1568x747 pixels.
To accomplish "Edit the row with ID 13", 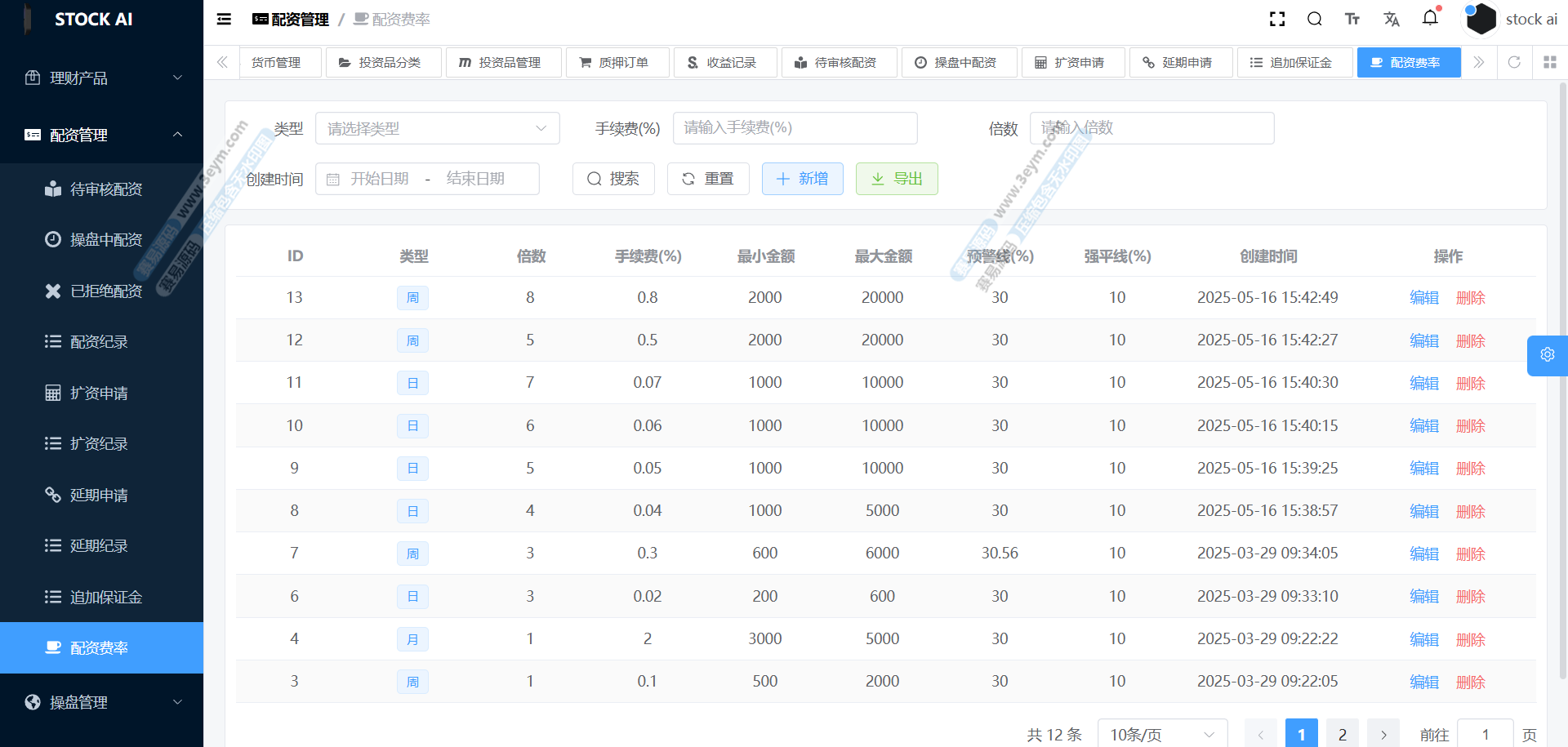I will 1423,298.
